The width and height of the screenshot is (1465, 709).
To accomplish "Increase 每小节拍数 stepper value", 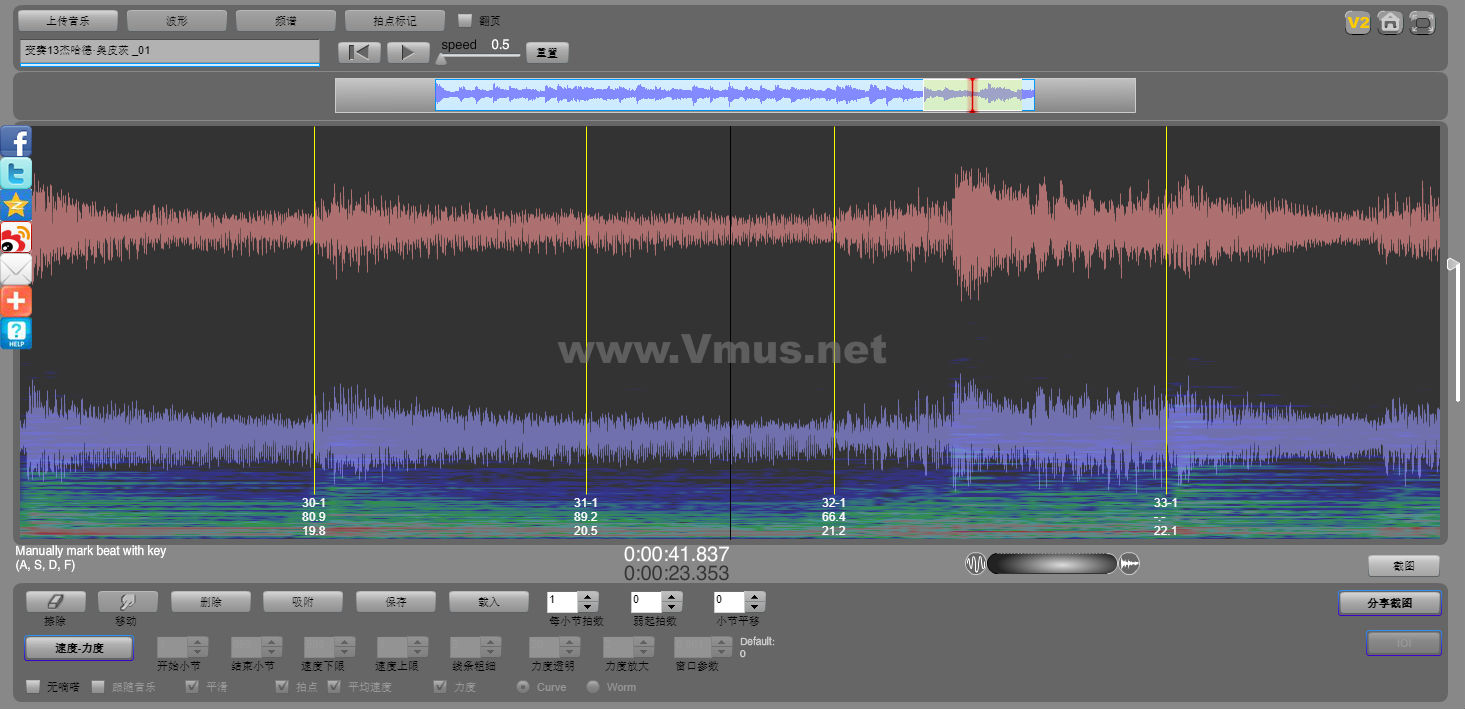I will (x=589, y=597).
